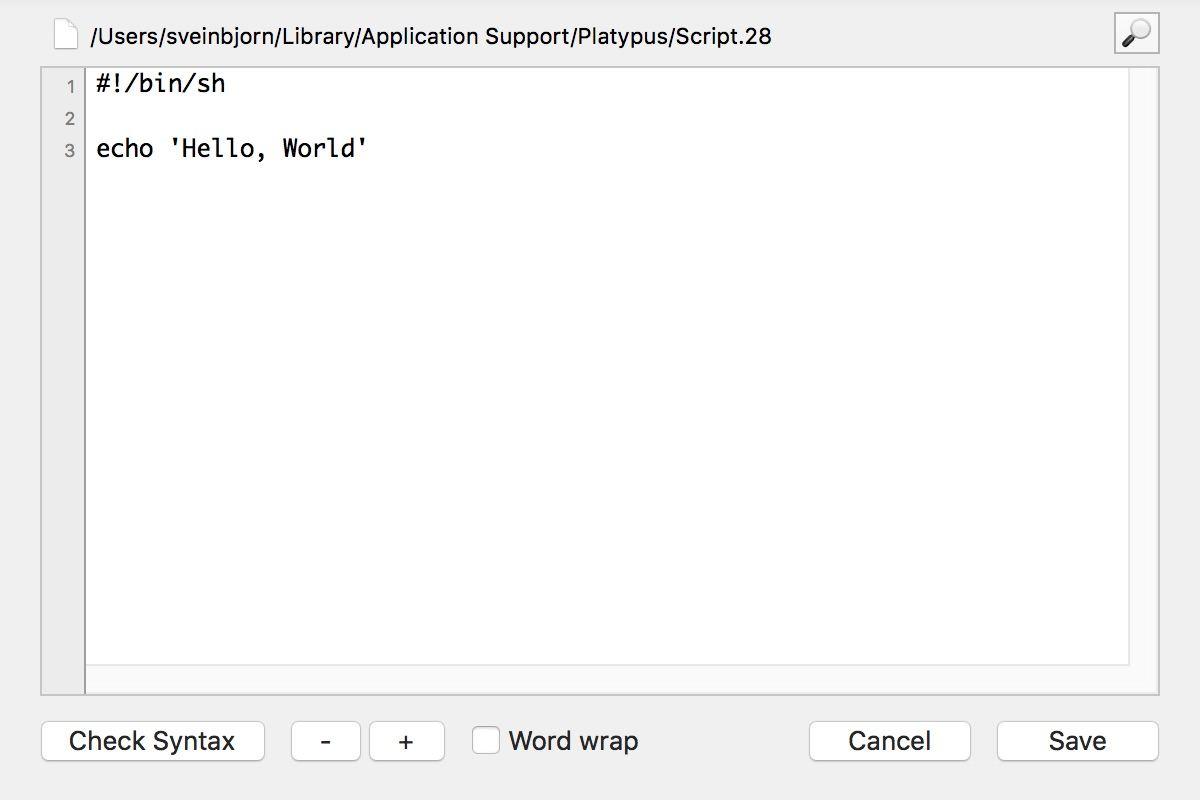1200x800 pixels.
Task: Save the script changes
Action: pos(1077,741)
